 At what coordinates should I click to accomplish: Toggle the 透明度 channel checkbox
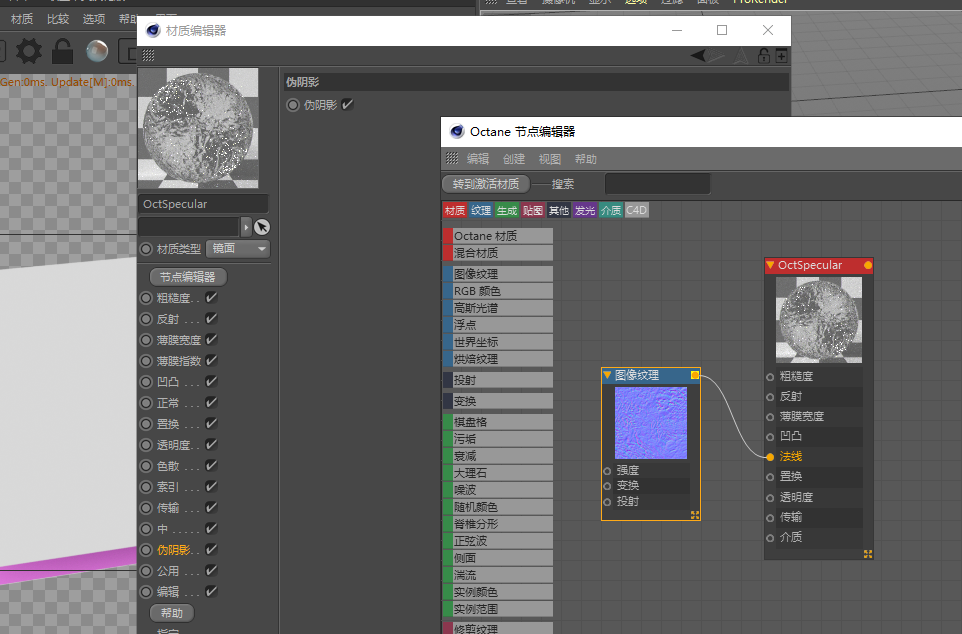click(211, 444)
